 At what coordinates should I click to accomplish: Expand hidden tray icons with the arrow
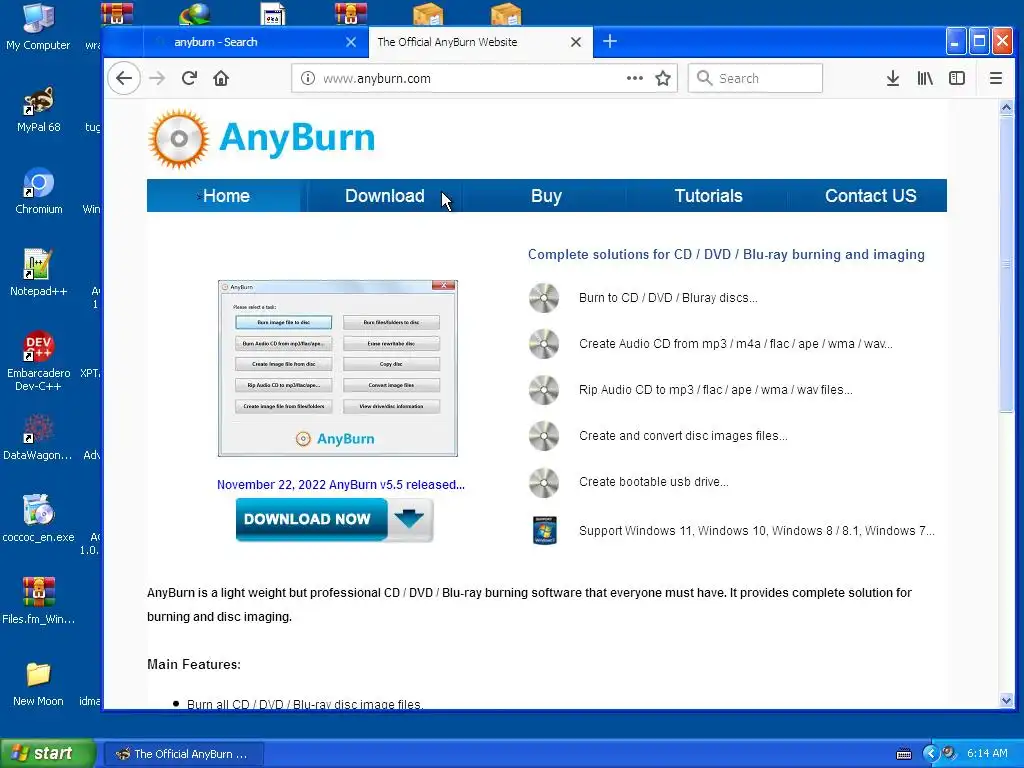pyautogui.click(x=931, y=754)
